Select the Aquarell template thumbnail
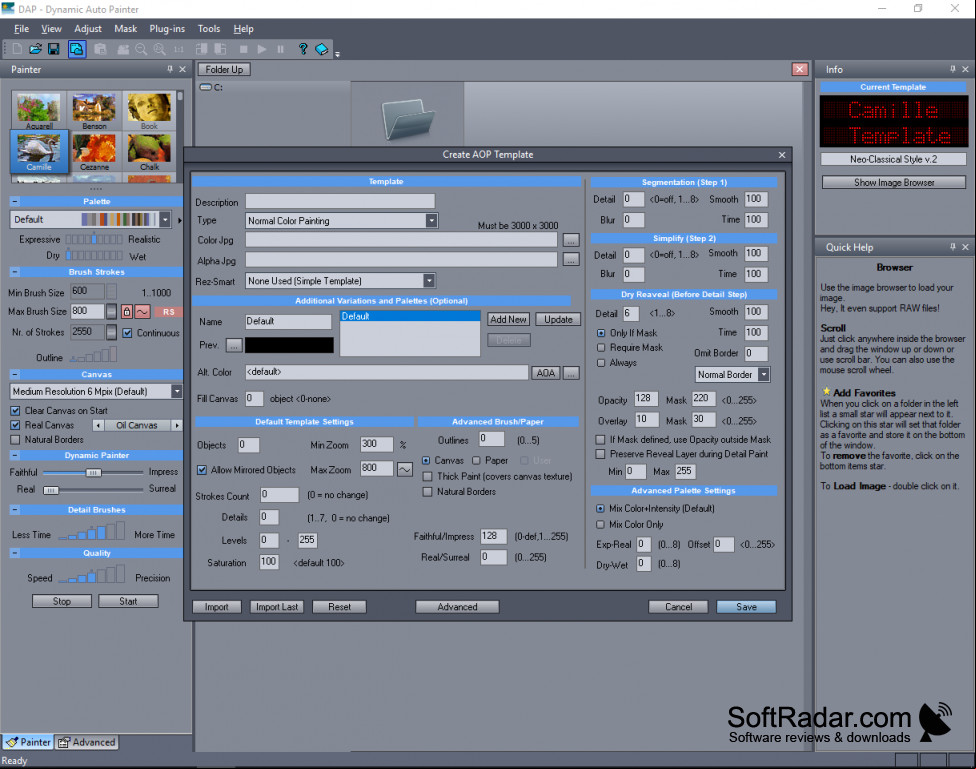Screen dimensions: 976x769 tap(39, 110)
